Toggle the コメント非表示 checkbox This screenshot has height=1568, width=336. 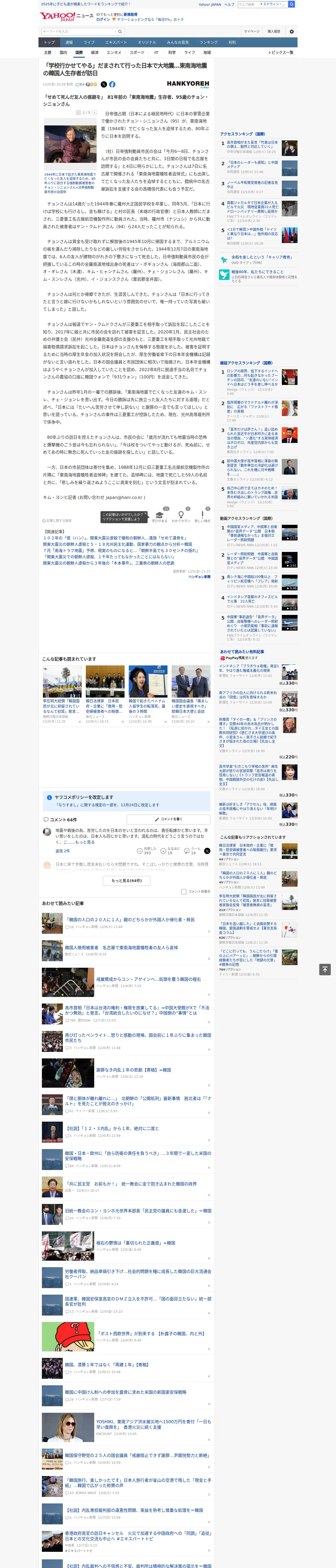tap(183, 891)
